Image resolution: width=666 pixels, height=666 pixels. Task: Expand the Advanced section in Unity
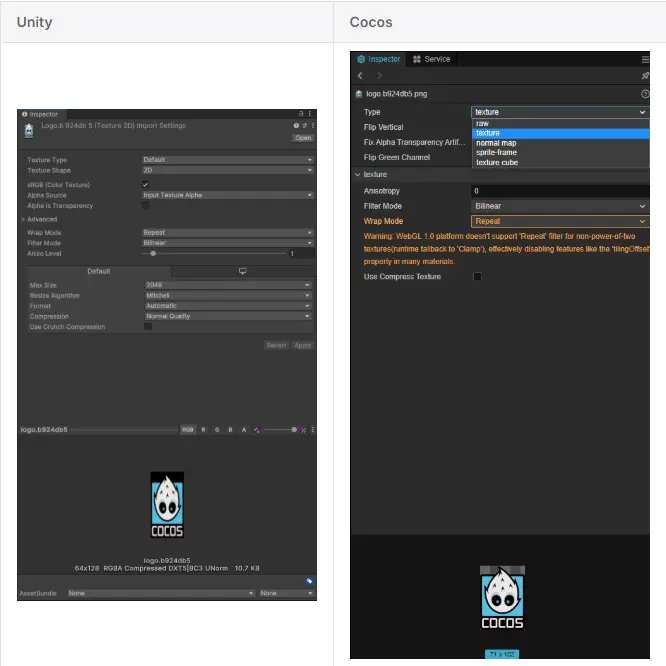(x=23, y=219)
